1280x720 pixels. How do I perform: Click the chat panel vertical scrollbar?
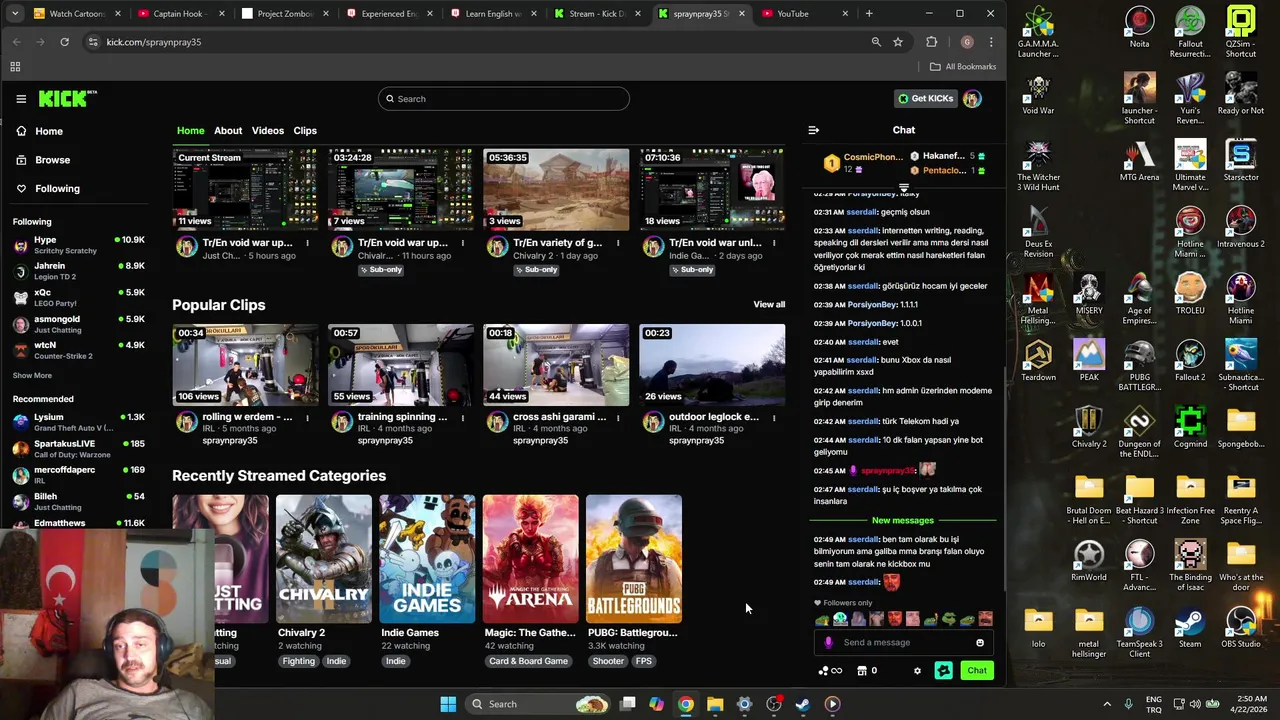point(1003,480)
